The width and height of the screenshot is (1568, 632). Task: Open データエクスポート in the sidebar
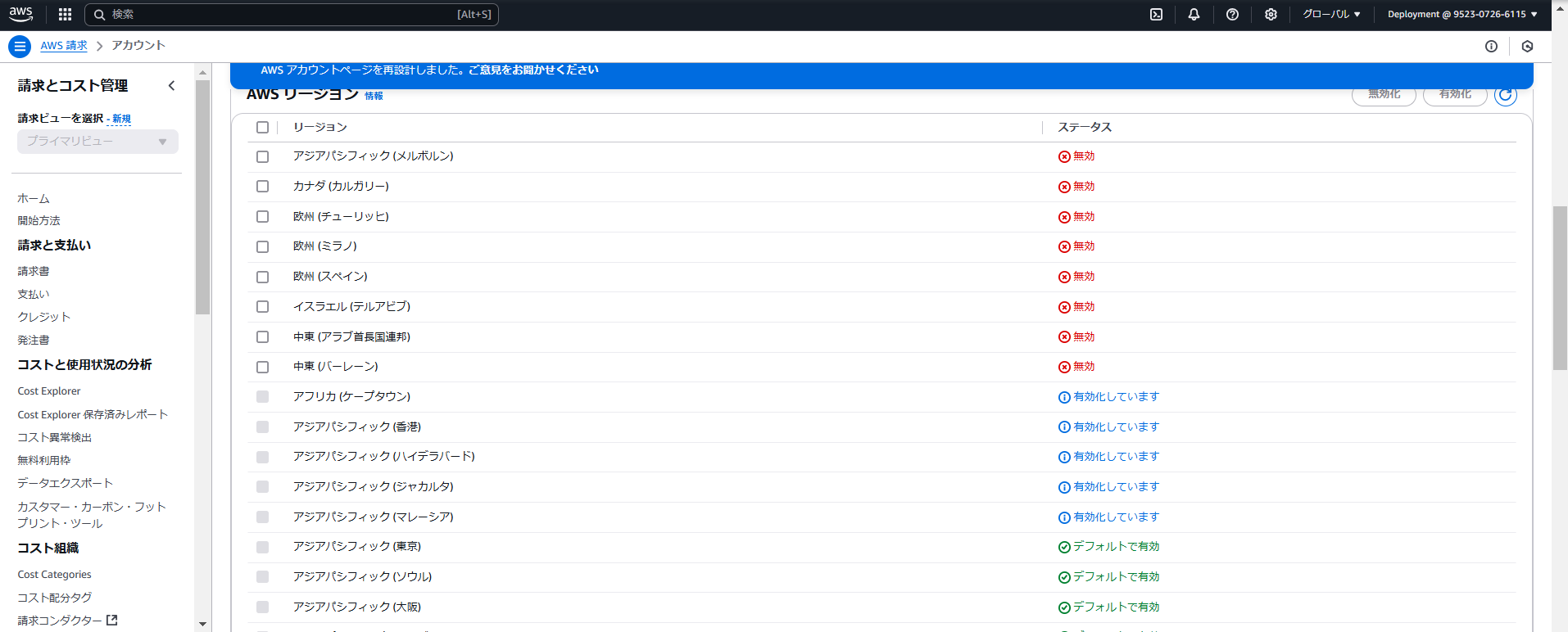pyautogui.click(x=66, y=483)
